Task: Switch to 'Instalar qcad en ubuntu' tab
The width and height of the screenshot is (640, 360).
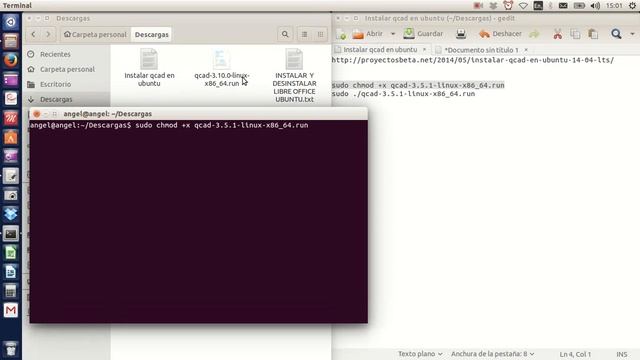Action: coord(380,49)
